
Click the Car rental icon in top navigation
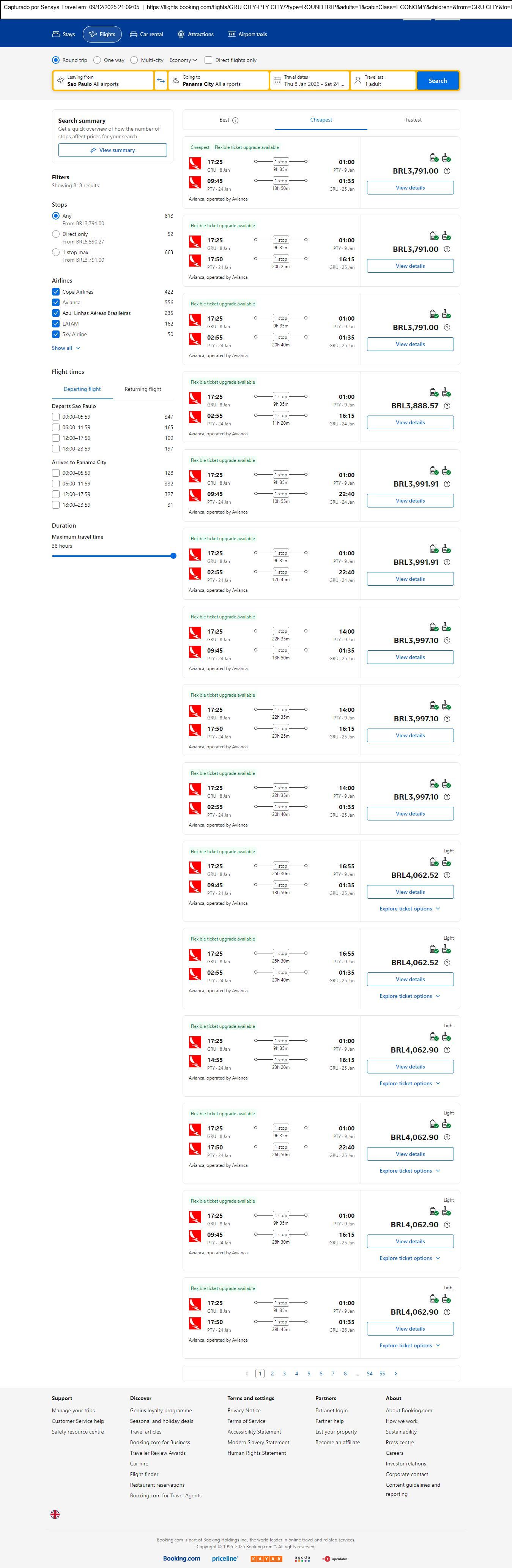pos(134,35)
